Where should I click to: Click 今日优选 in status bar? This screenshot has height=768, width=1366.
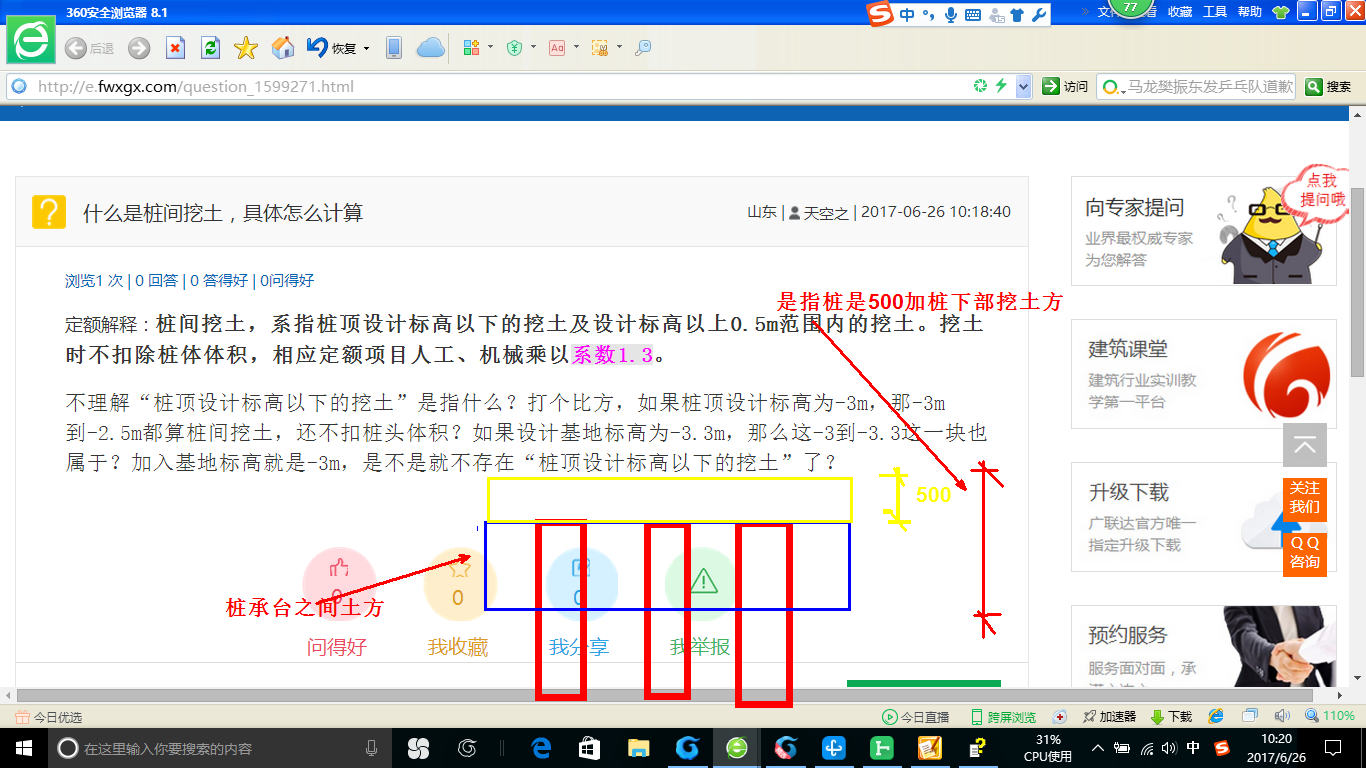click(49, 717)
